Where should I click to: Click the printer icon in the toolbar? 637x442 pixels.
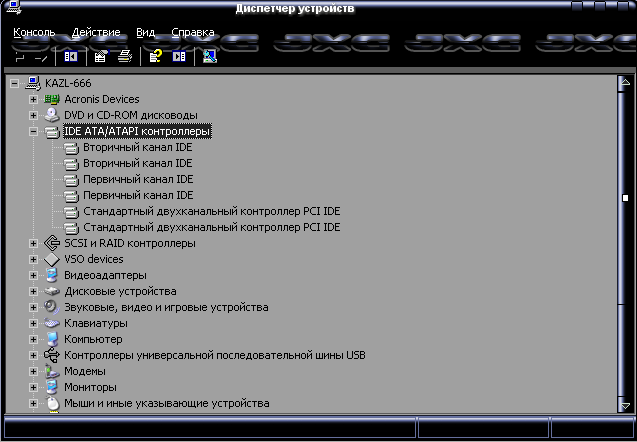(125, 56)
